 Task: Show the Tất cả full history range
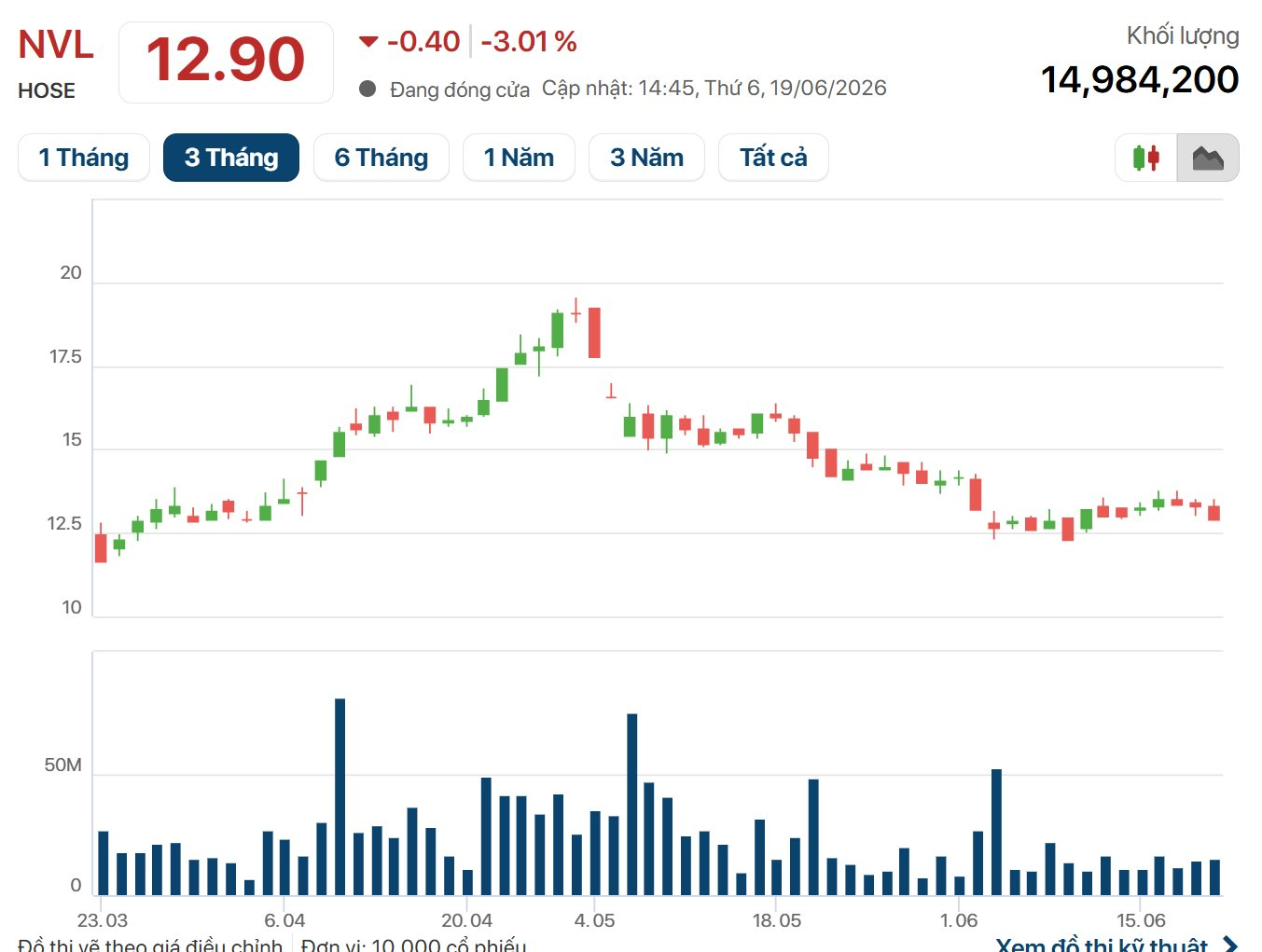tap(773, 158)
